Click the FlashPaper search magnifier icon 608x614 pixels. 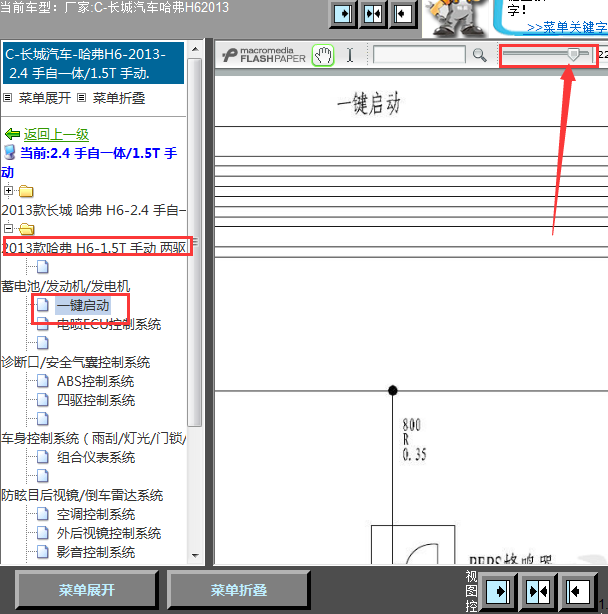(479, 55)
